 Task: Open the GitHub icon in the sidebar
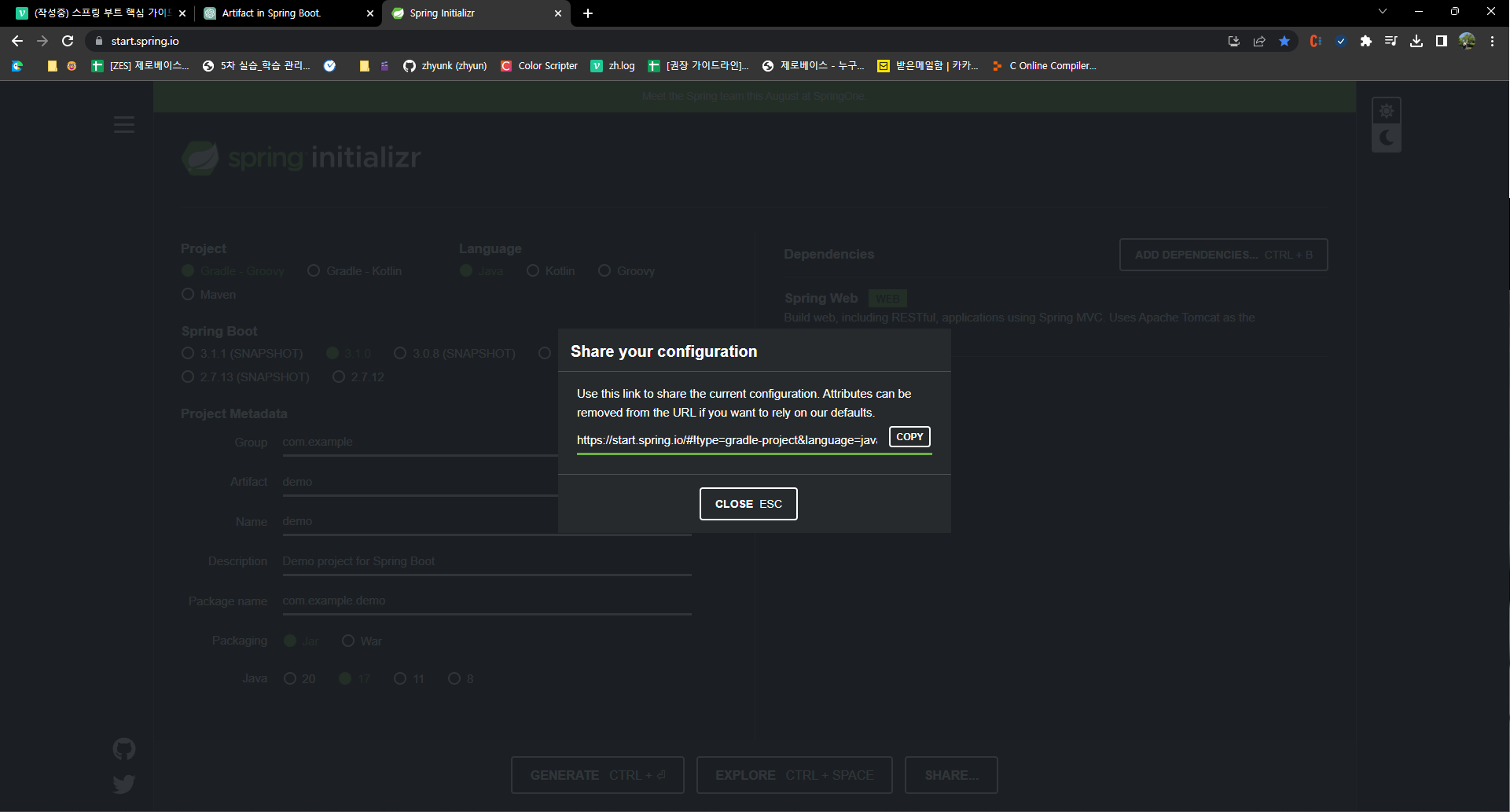(x=124, y=749)
